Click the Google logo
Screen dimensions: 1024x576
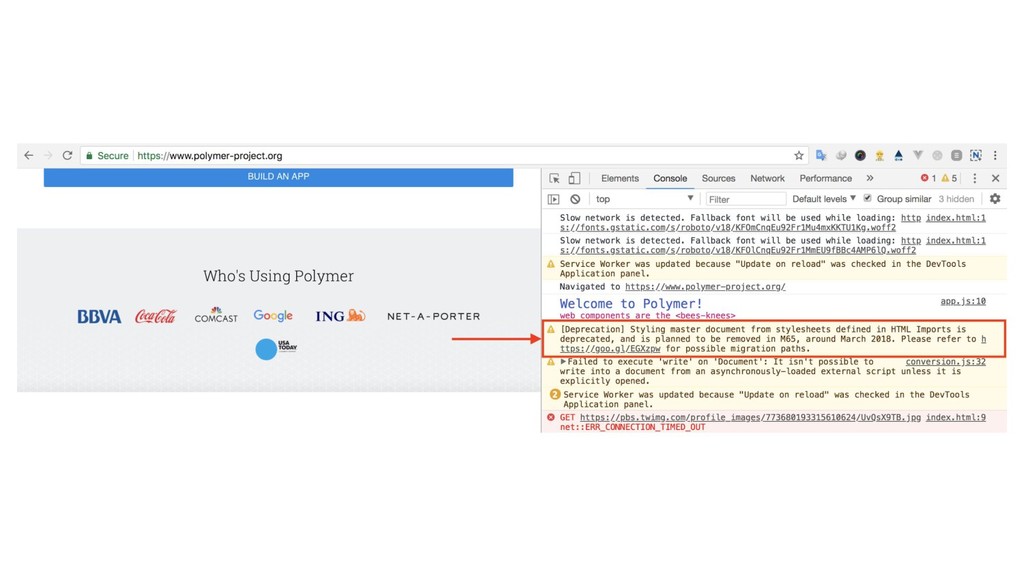[x=273, y=316]
